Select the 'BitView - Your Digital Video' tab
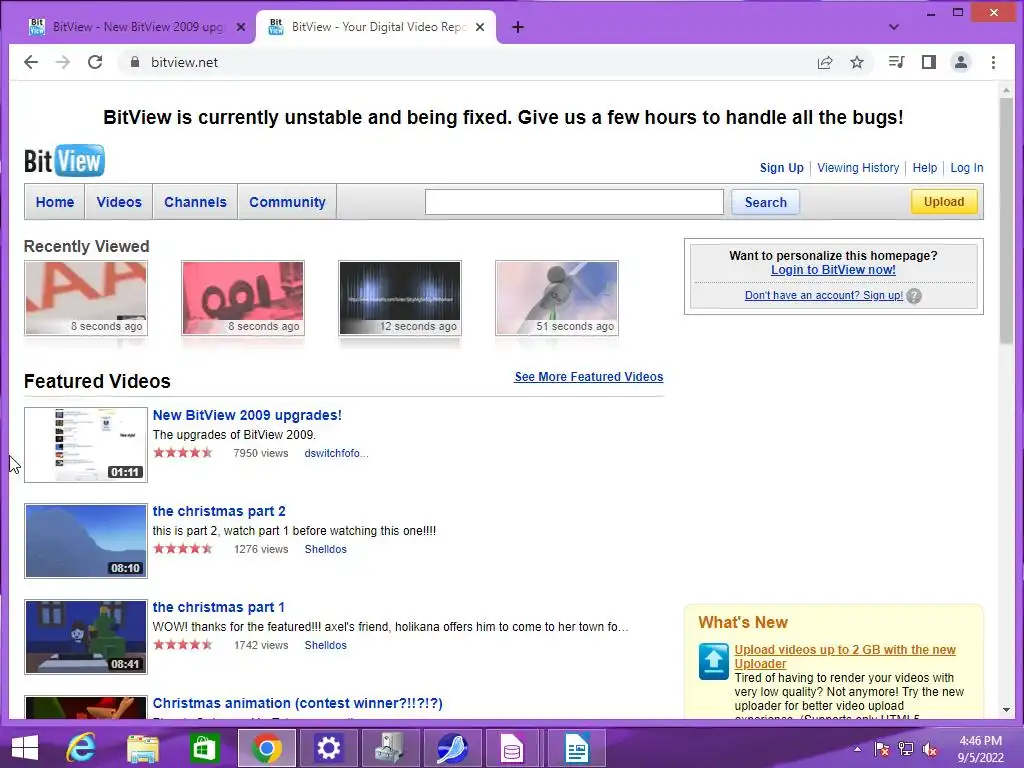The height and width of the screenshot is (768, 1024). [x=376, y=27]
